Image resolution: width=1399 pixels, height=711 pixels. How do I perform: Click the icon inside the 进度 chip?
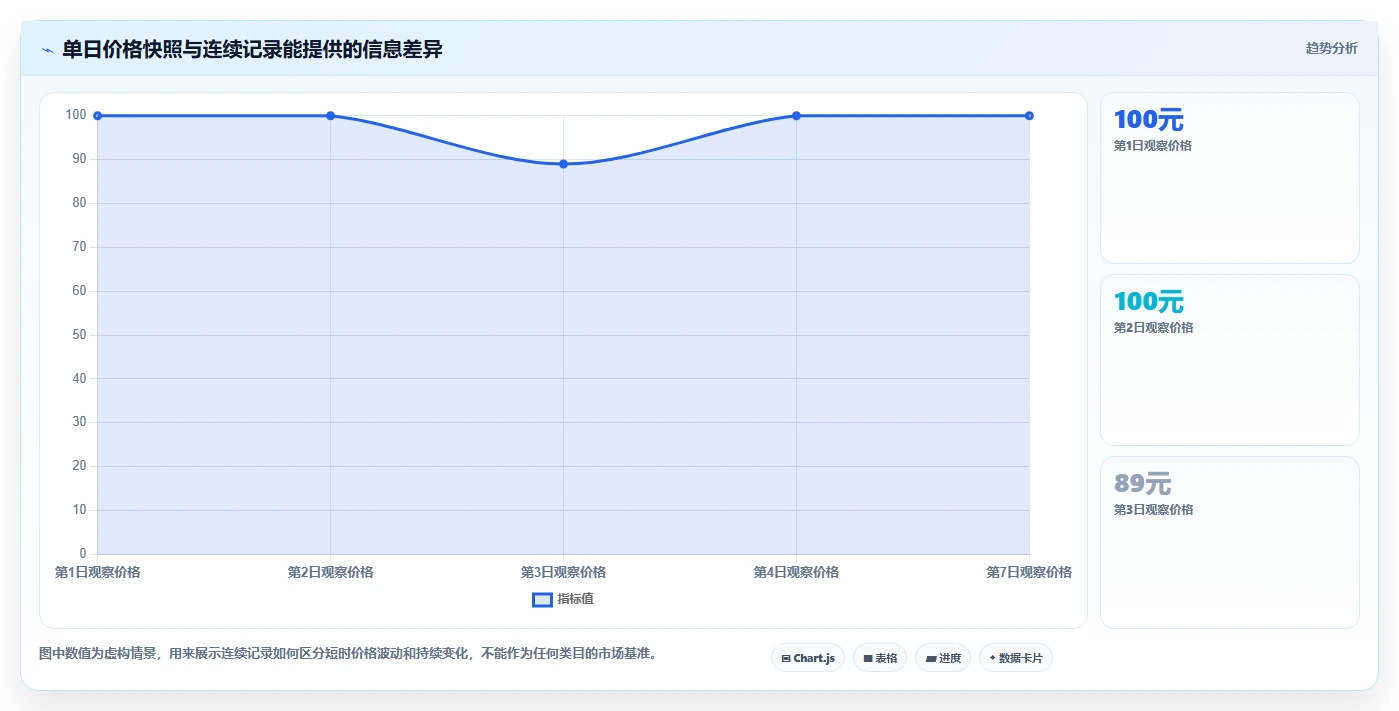pos(931,659)
